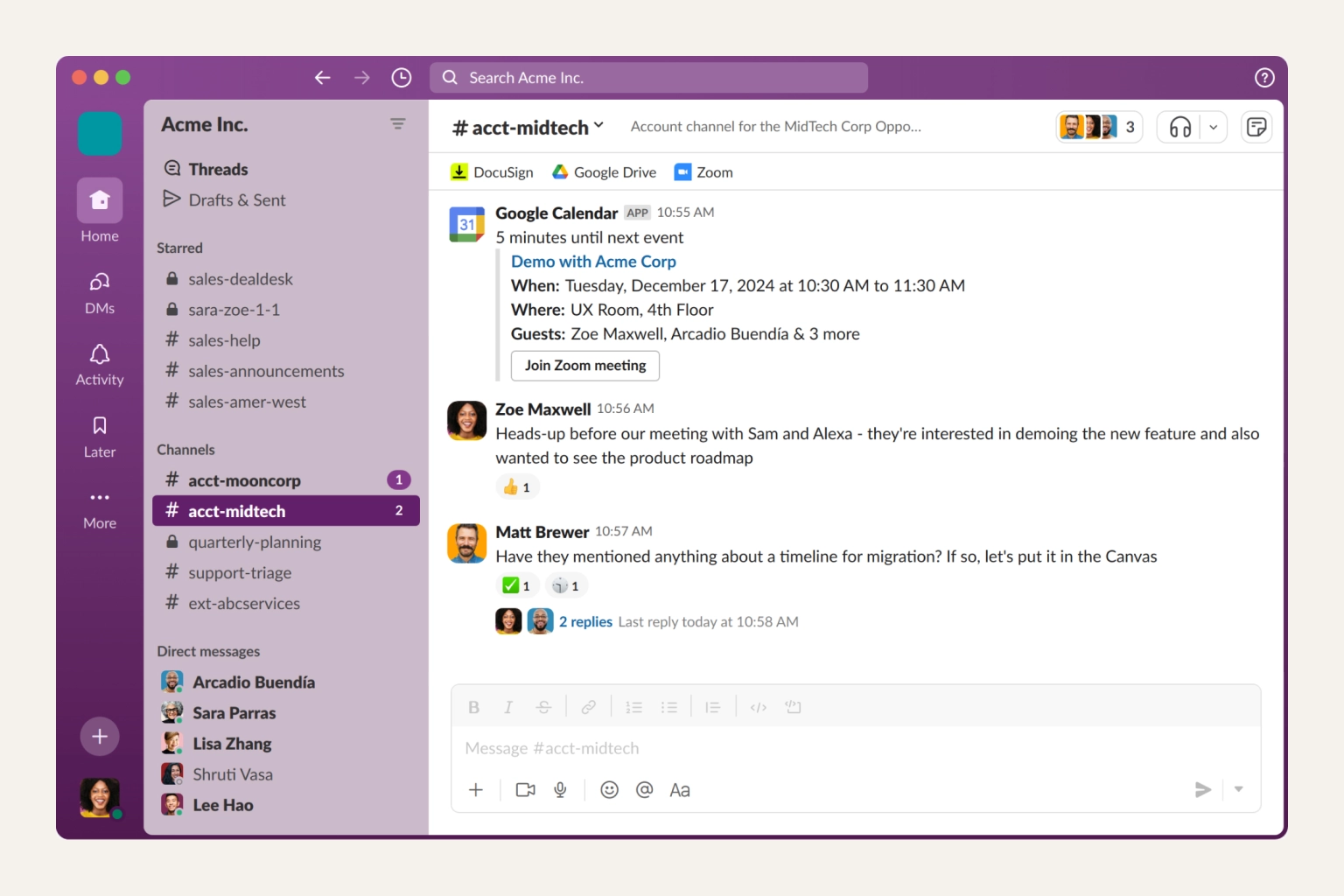Toggle strikethrough formatting in composer

coord(543,707)
